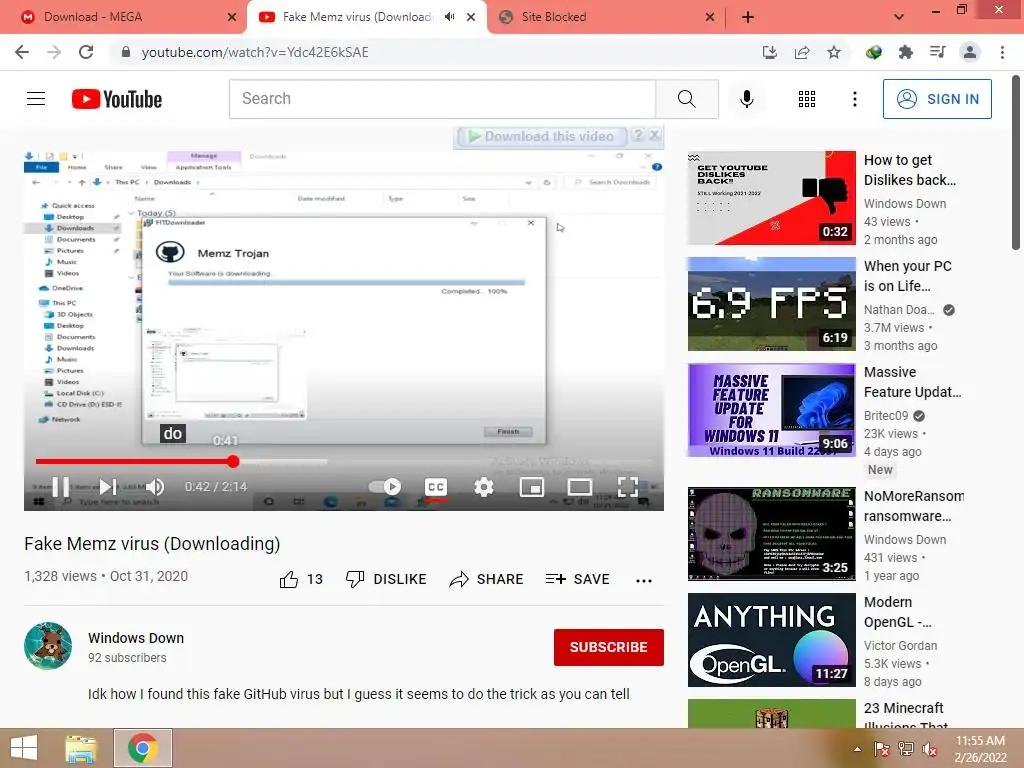Open Massive Feature Update video thumbnail
The height and width of the screenshot is (768, 1024).
tap(771, 410)
